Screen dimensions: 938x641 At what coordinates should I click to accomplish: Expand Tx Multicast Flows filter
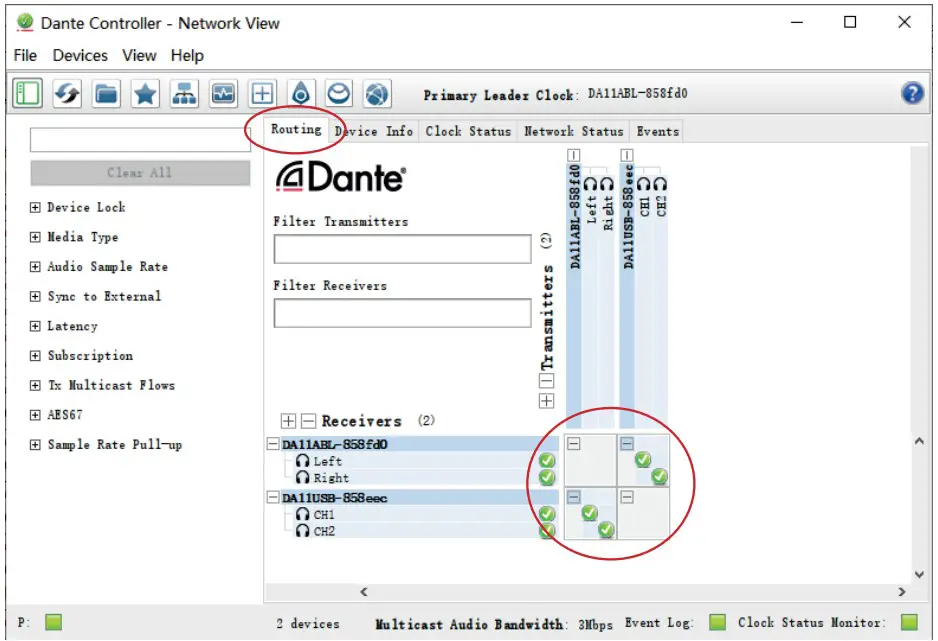click(x=35, y=385)
